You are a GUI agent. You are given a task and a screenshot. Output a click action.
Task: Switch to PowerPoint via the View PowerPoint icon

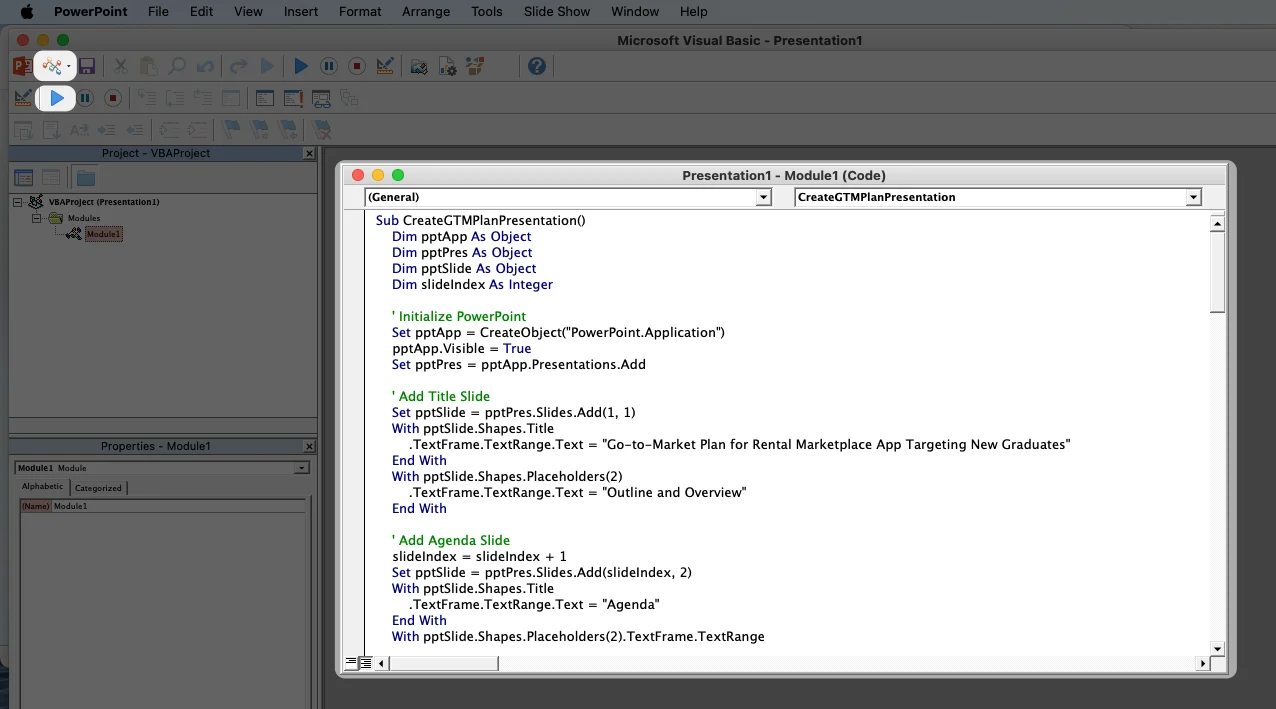[22, 67]
